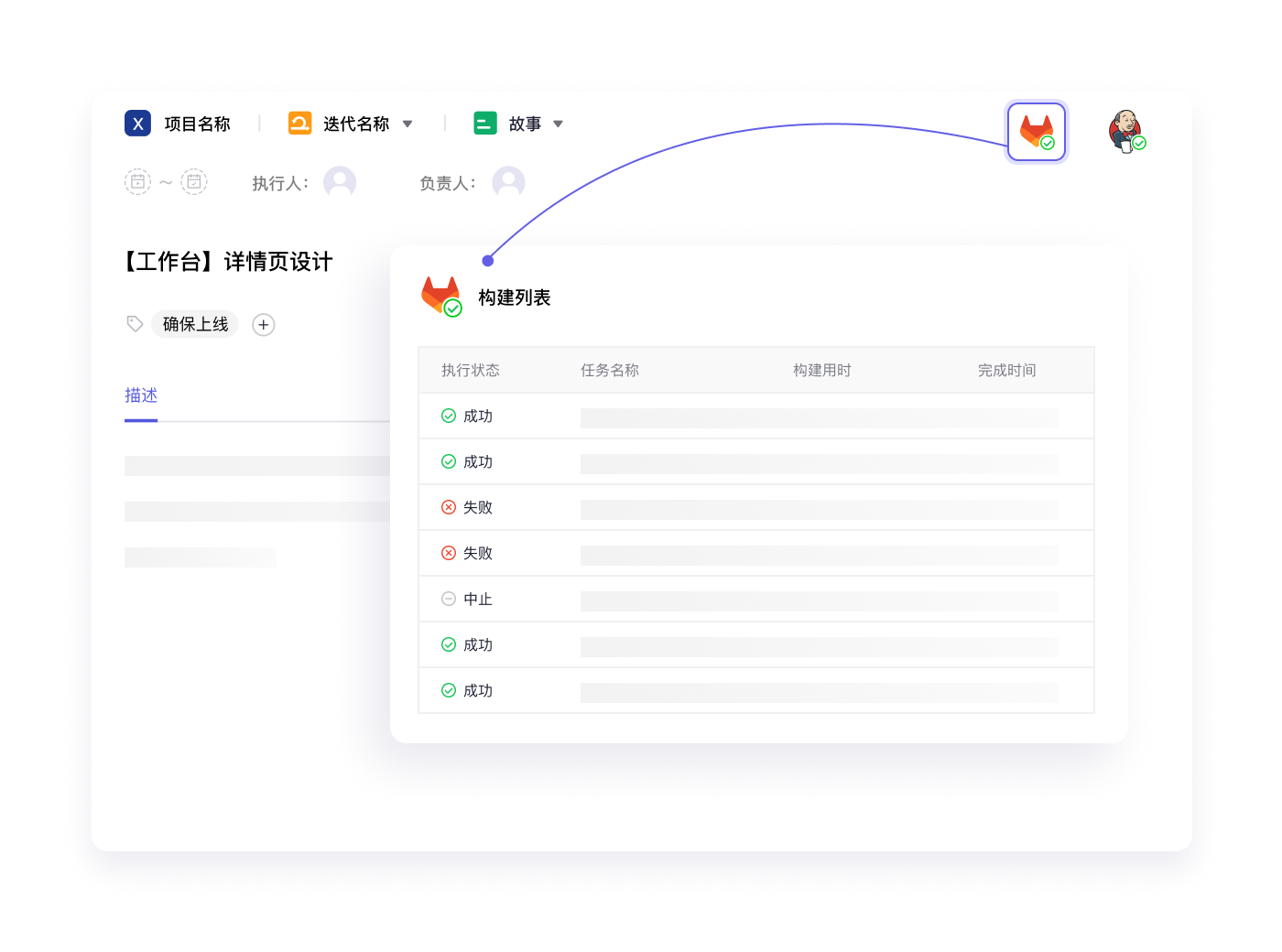The width and height of the screenshot is (1282, 952).
Task: Click the 完成时间 column header
Action: (x=1007, y=370)
